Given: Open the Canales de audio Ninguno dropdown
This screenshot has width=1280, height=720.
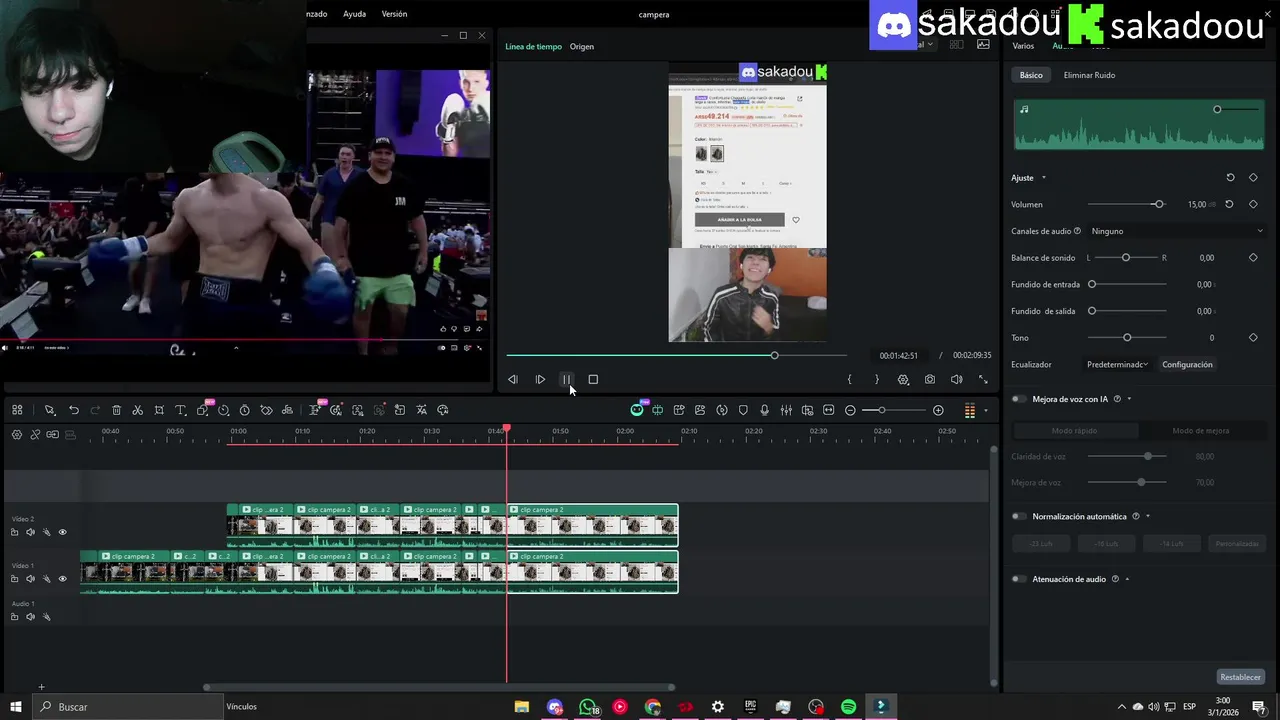Looking at the screenshot, I should pos(1177,231).
